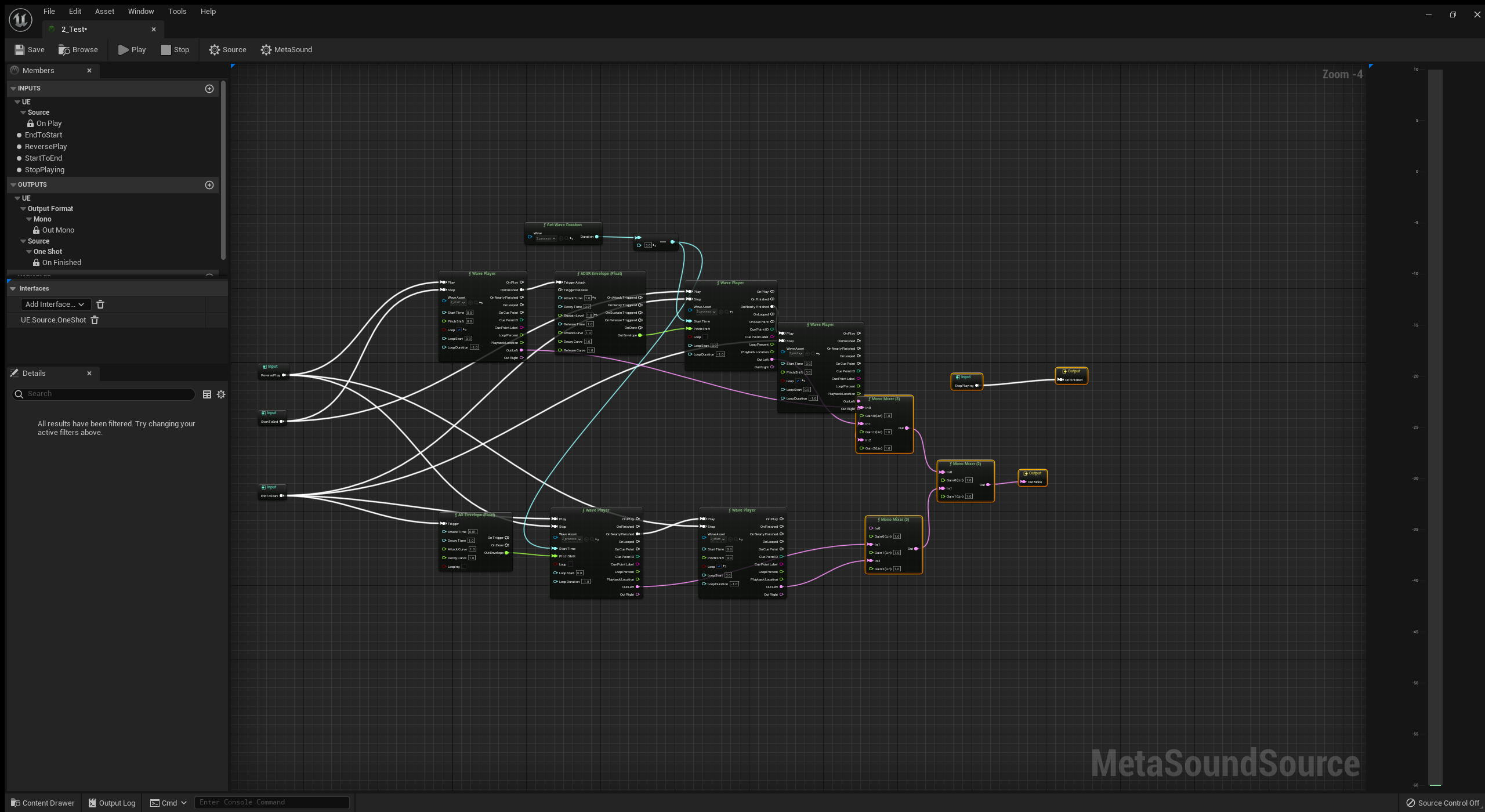
Task: Click the Unreal Engine logo
Action: (x=20, y=20)
